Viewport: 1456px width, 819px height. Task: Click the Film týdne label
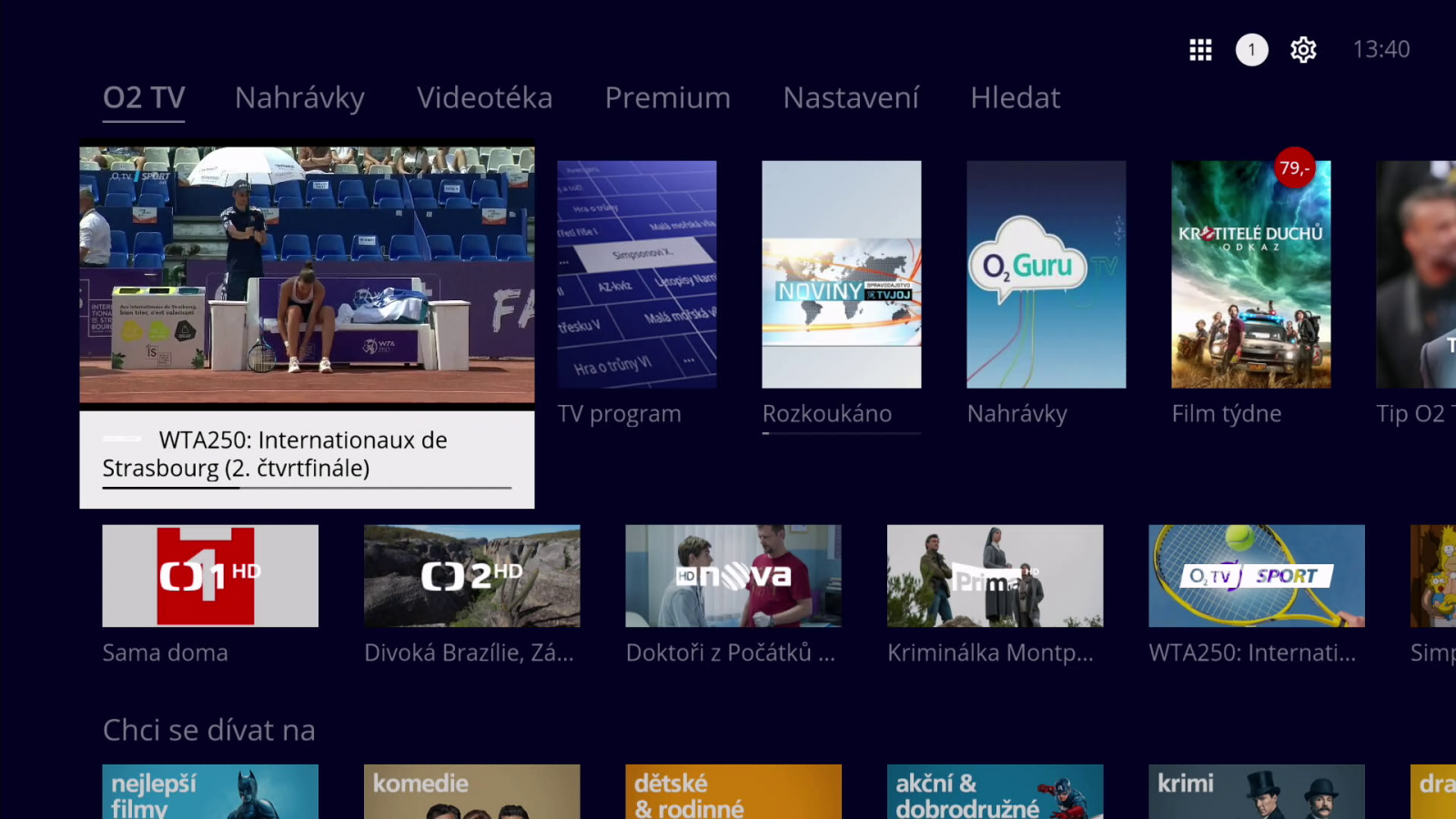click(1227, 414)
